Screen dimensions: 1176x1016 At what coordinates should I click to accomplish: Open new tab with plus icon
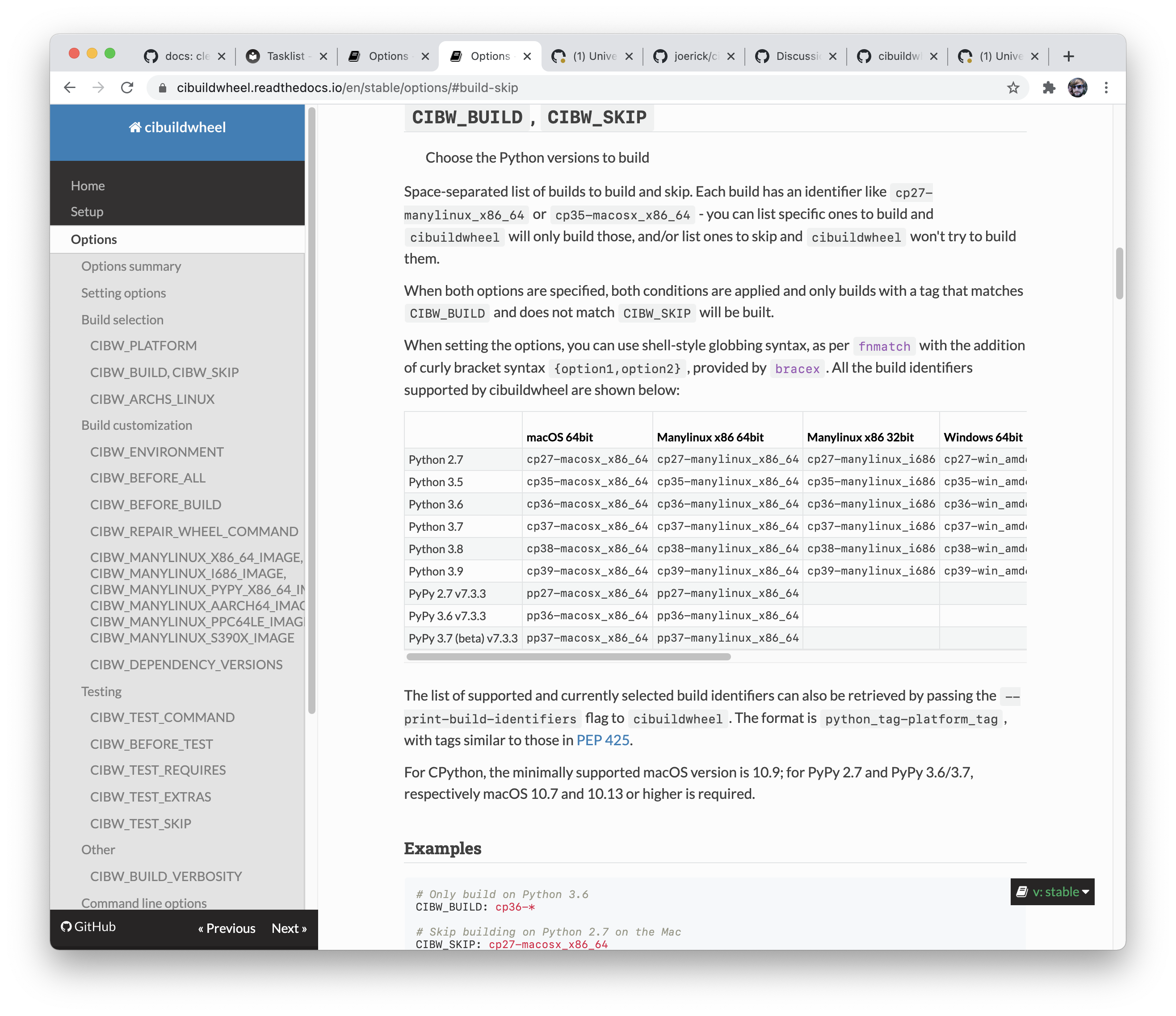click(x=1068, y=56)
